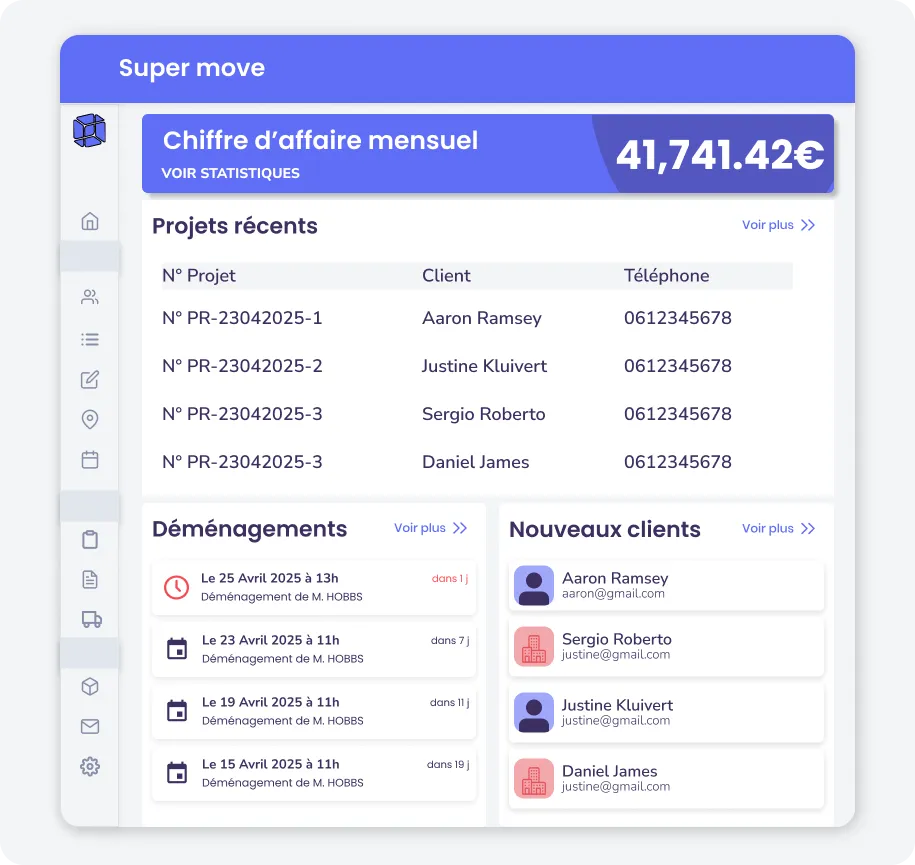Open the settings gear sidebar icon
The width and height of the screenshot is (915, 865).
pyautogui.click(x=90, y=766)
